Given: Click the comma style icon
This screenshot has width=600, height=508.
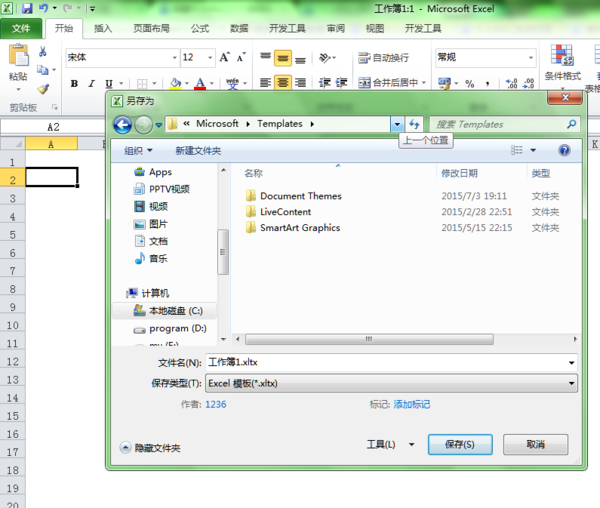Looking at the screenshot, I should pos(488,83).
